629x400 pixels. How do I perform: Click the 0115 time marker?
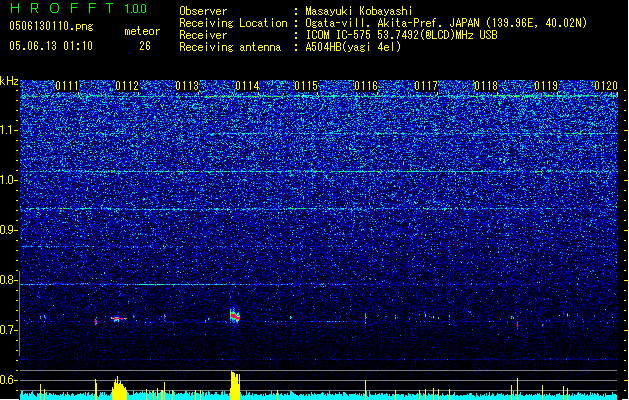(x=306, y=86)
